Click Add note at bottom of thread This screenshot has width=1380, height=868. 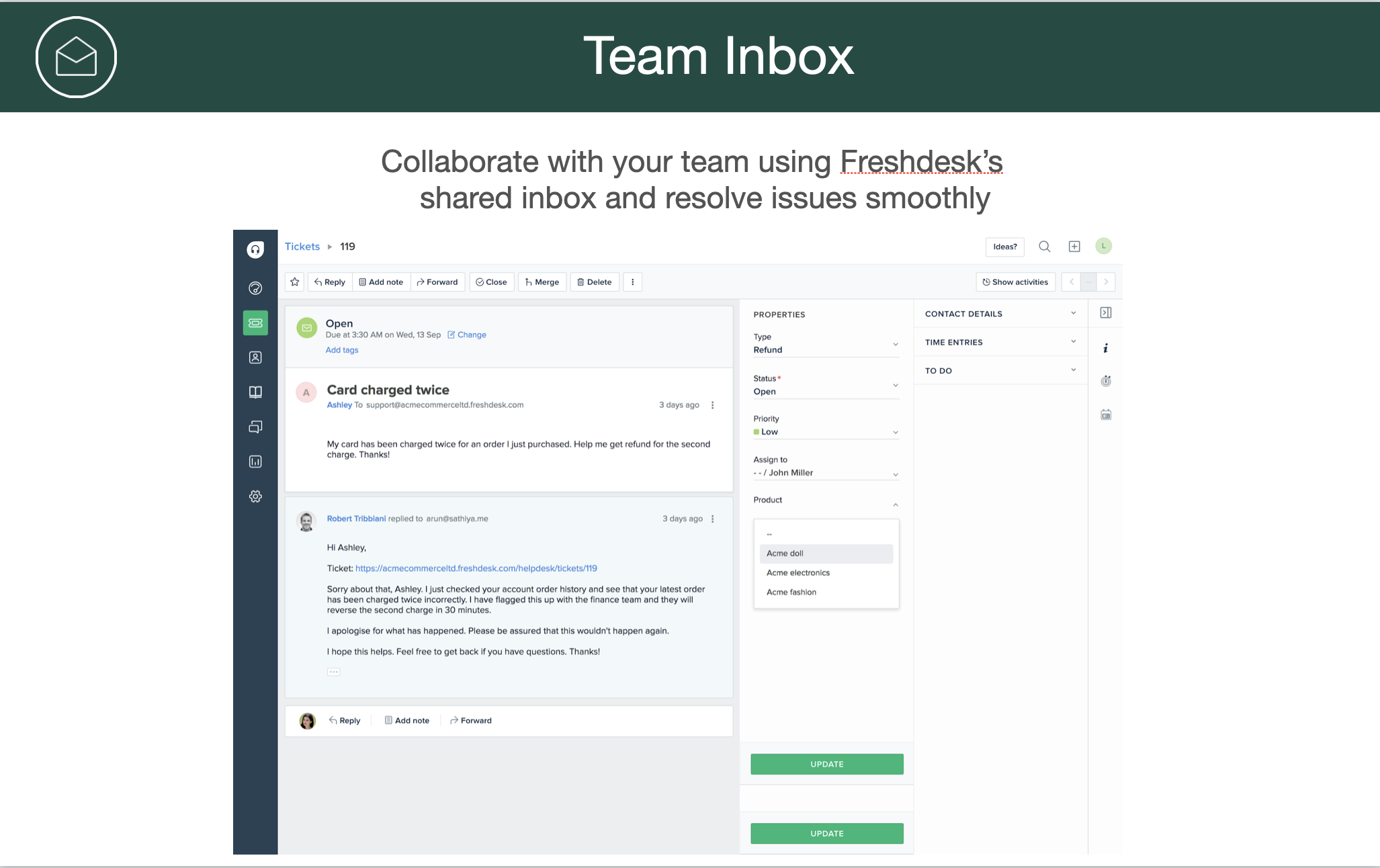[407, 721]
